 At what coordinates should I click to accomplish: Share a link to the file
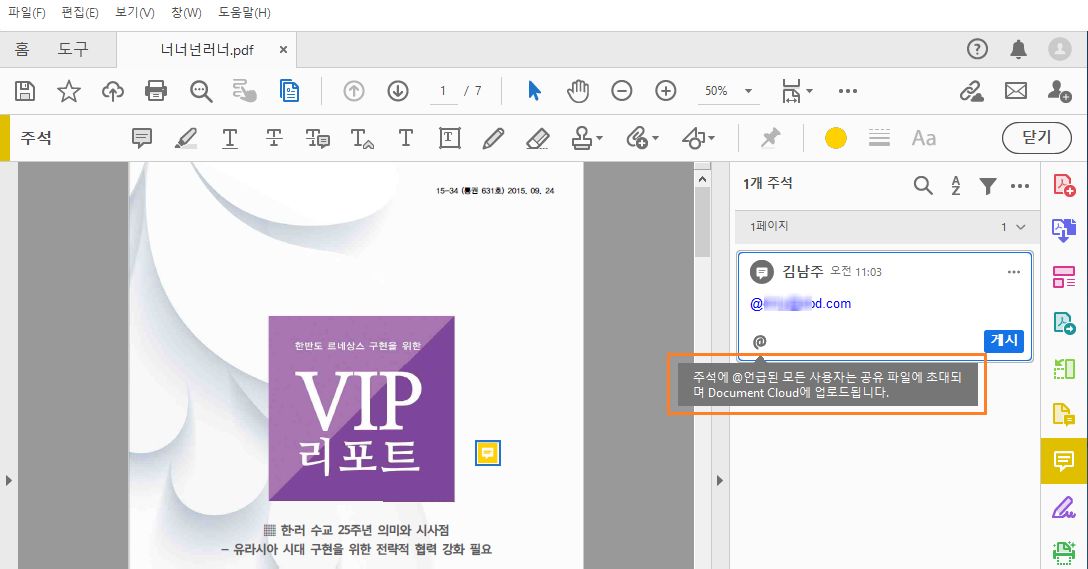click(971, 91)
